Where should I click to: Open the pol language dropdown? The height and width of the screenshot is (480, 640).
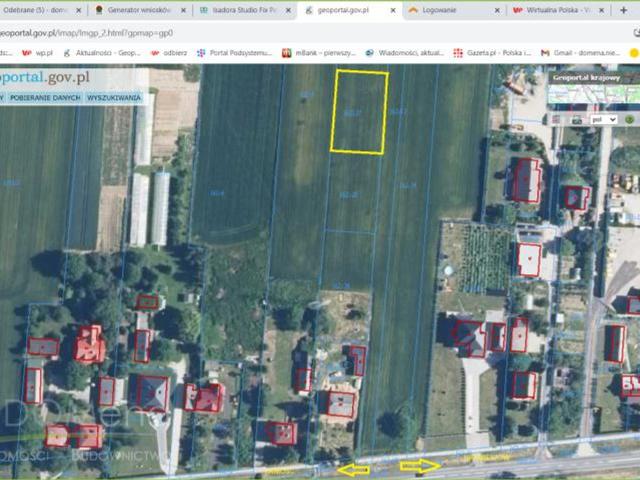[605, 119]
